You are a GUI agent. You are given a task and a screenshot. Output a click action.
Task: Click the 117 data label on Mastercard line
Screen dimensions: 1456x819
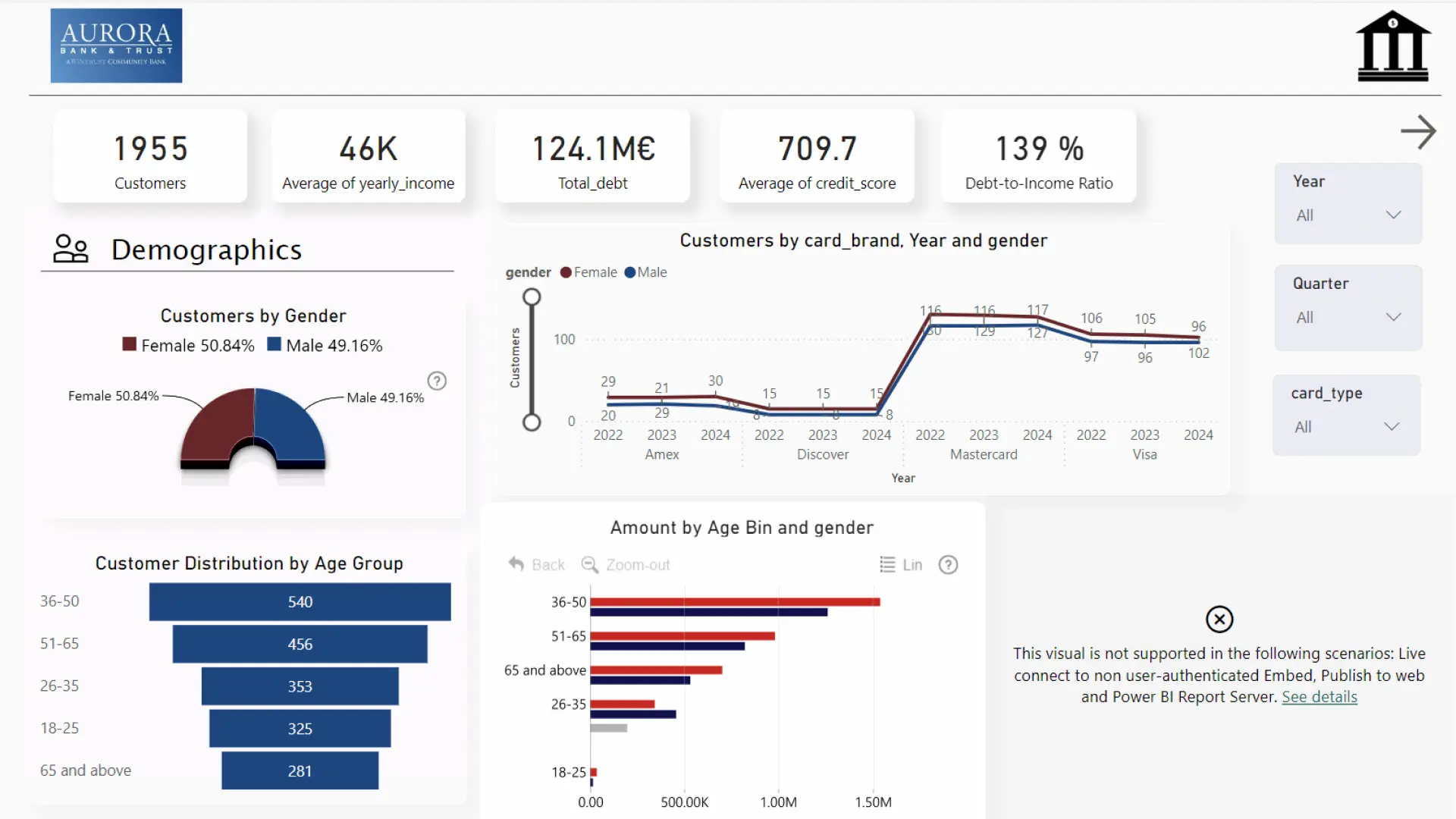[1037, 310]
